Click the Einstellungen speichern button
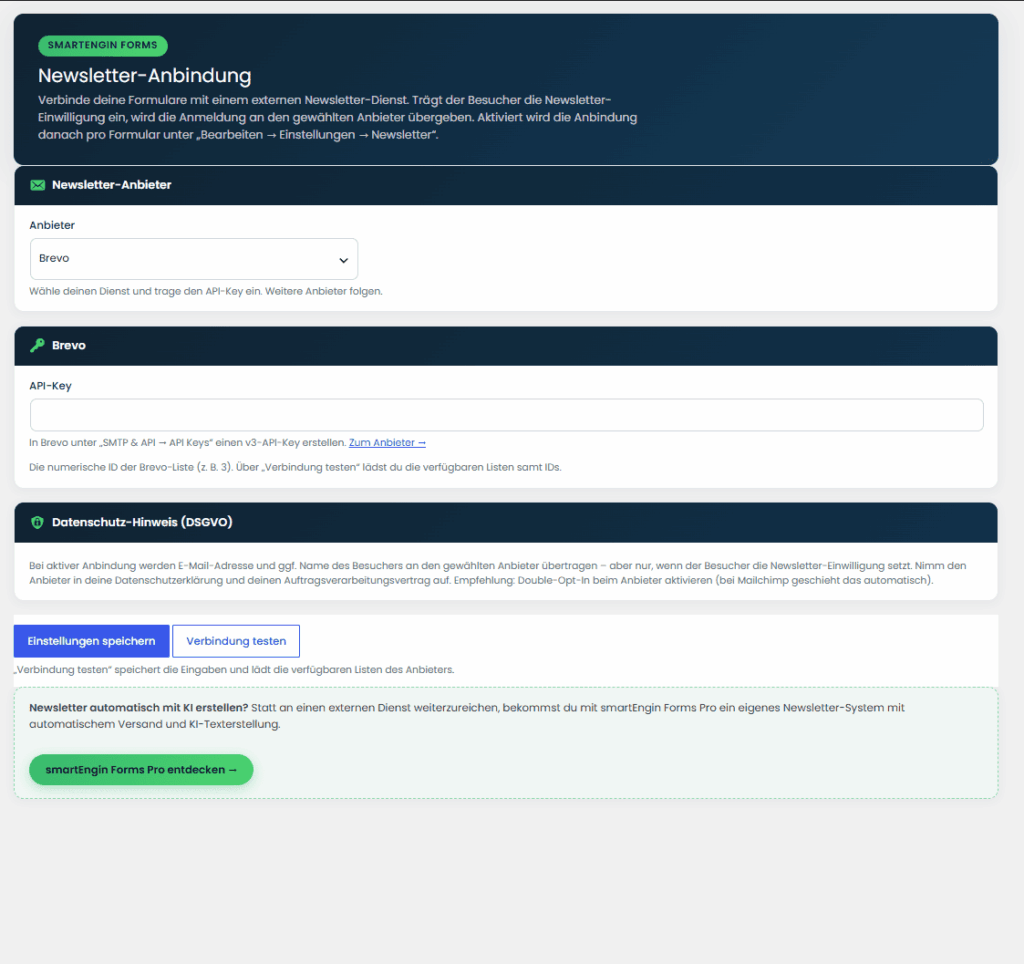 pos(91,641)
